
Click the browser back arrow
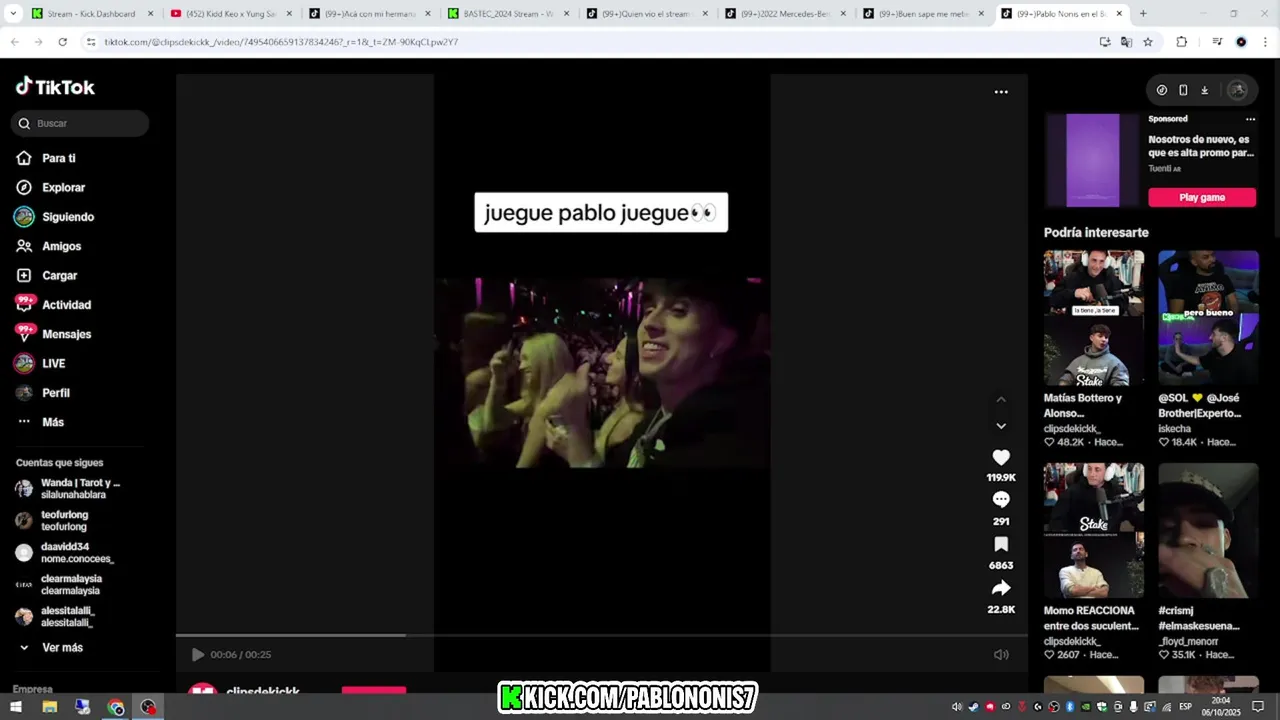[x=14, y=42]
